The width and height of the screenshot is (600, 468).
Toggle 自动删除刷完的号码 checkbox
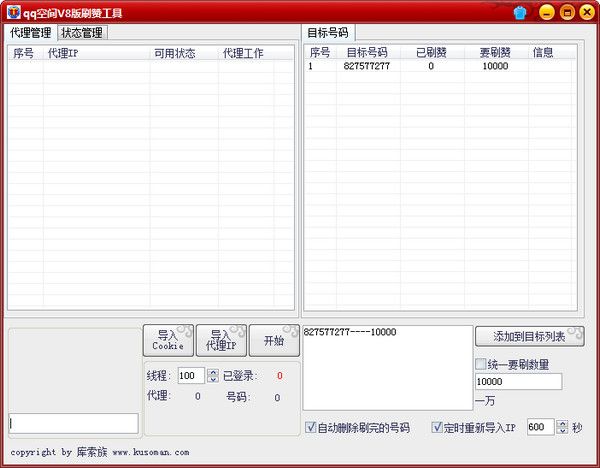(x=311, y=427)
